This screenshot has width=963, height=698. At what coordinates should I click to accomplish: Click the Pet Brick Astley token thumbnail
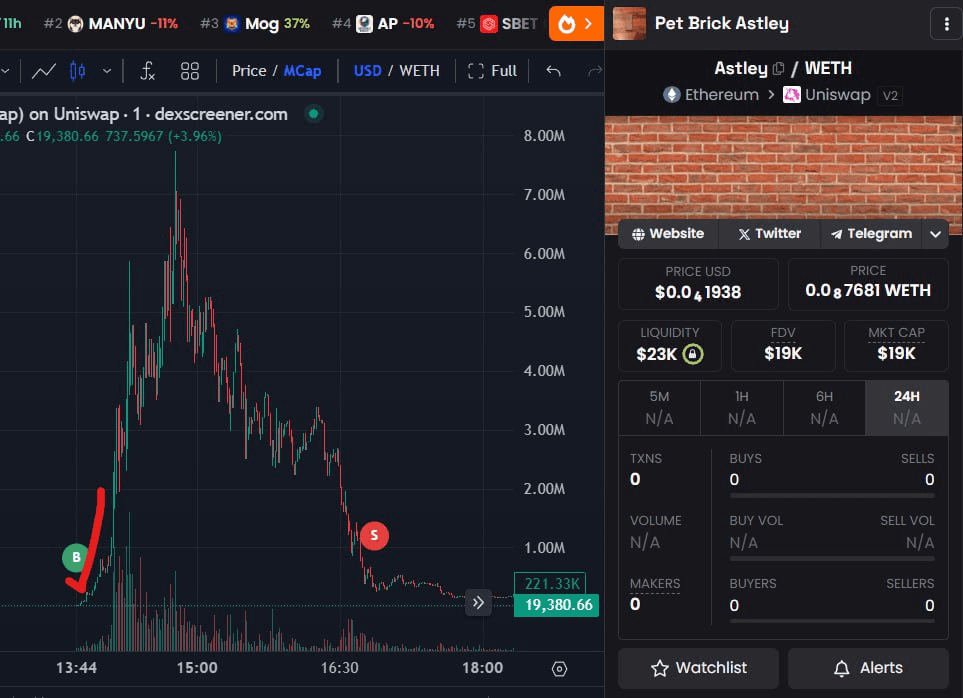tap(630, 24)
